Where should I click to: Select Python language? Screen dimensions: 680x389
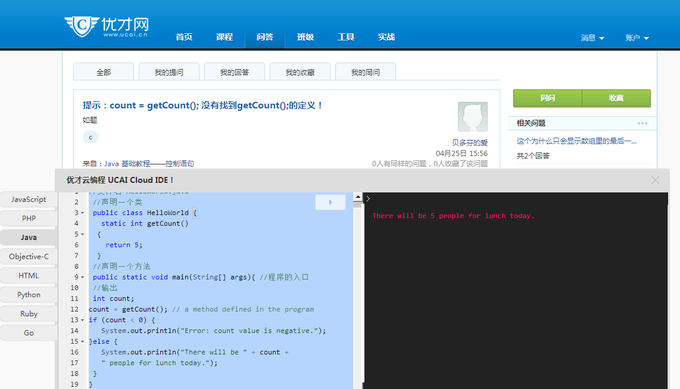click(x=29, y=295)
